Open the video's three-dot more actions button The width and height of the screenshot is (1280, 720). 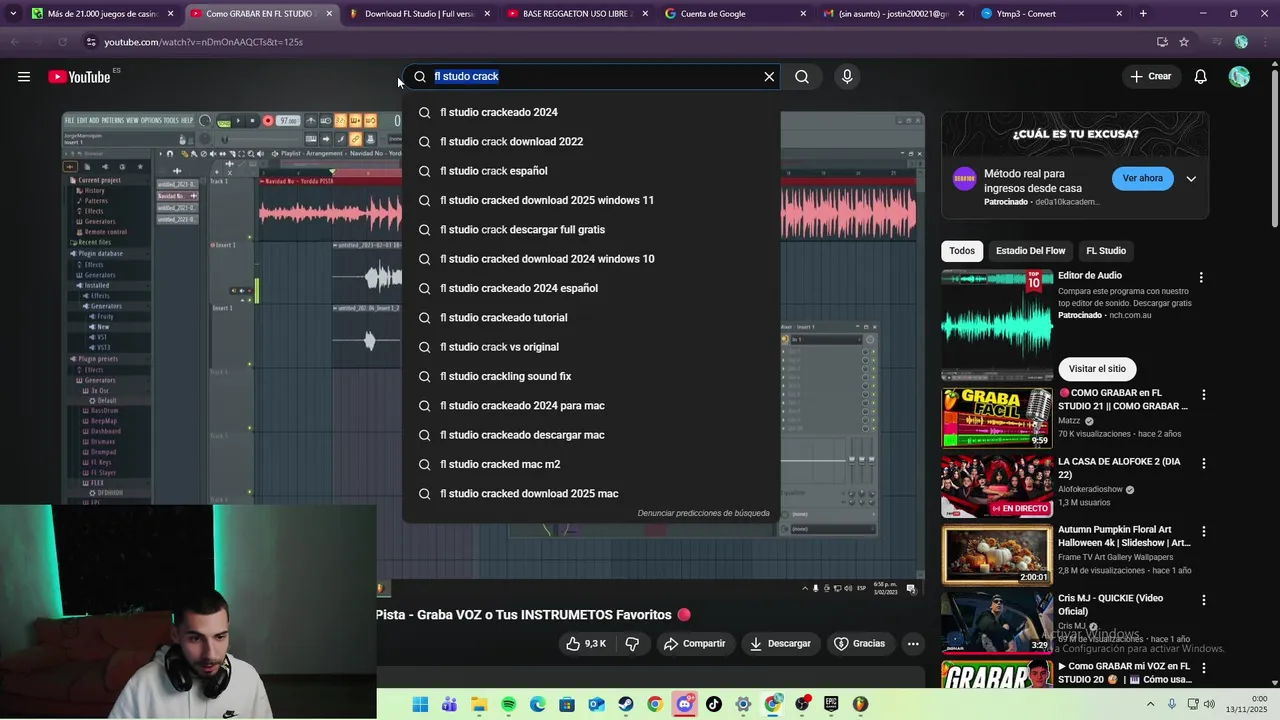pyautogui.click(x=913, y=644)
